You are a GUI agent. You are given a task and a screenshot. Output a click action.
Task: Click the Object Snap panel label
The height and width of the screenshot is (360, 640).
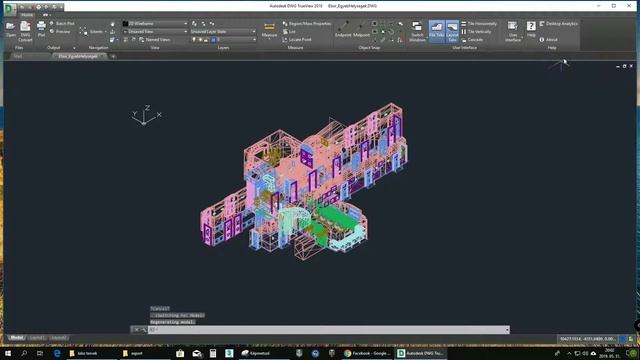point(369,48)
